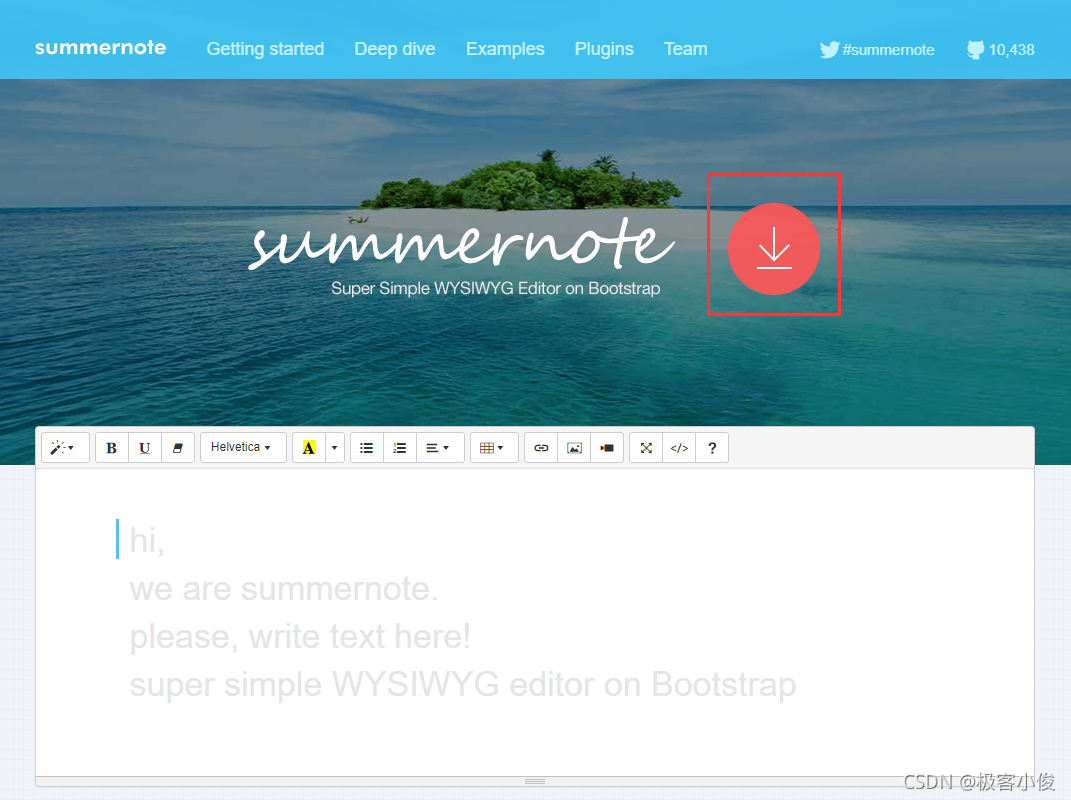Insert an ordered numbered list
The width and height of the screenshot is (1071, 800).
[x=400, y=448]
